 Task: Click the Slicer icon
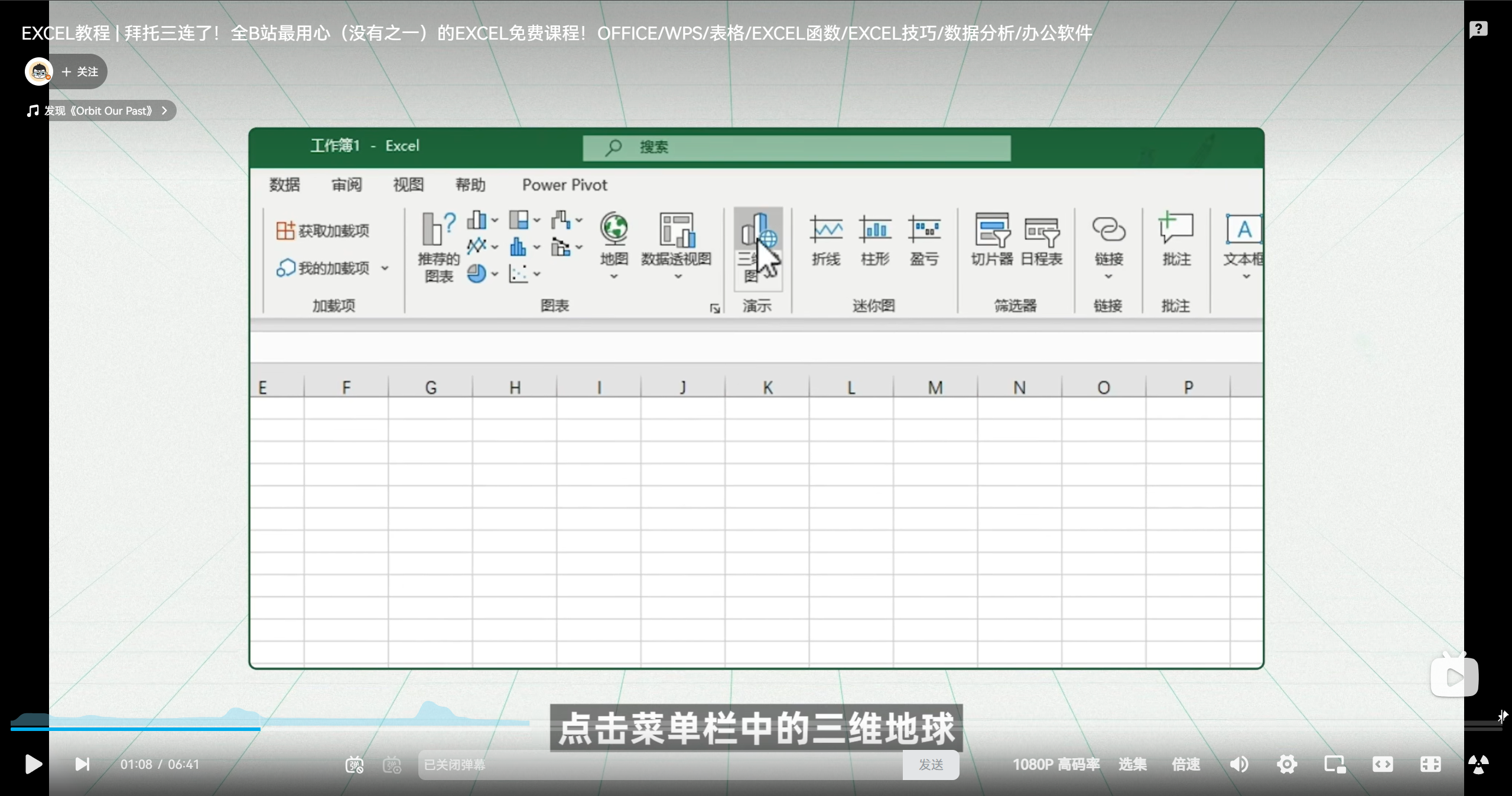pyautogui.click(x=992, y=230)
